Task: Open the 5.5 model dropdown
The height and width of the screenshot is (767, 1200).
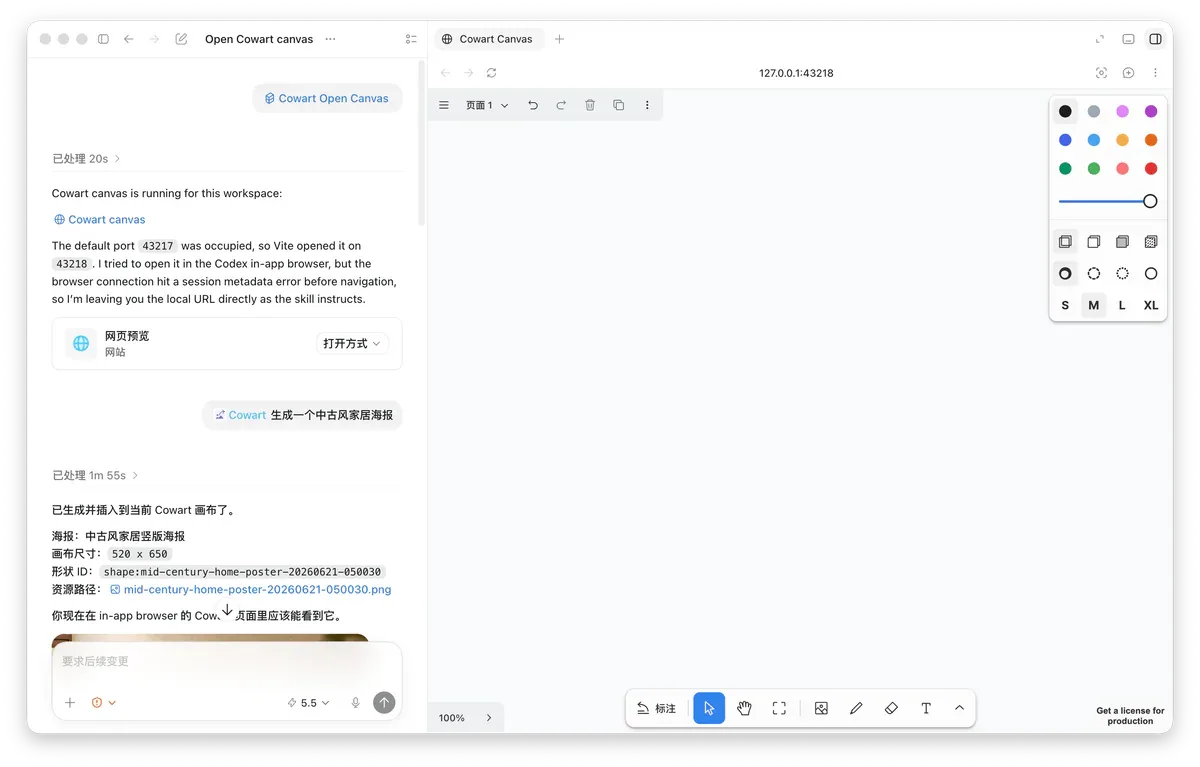Action: [308, 703]
